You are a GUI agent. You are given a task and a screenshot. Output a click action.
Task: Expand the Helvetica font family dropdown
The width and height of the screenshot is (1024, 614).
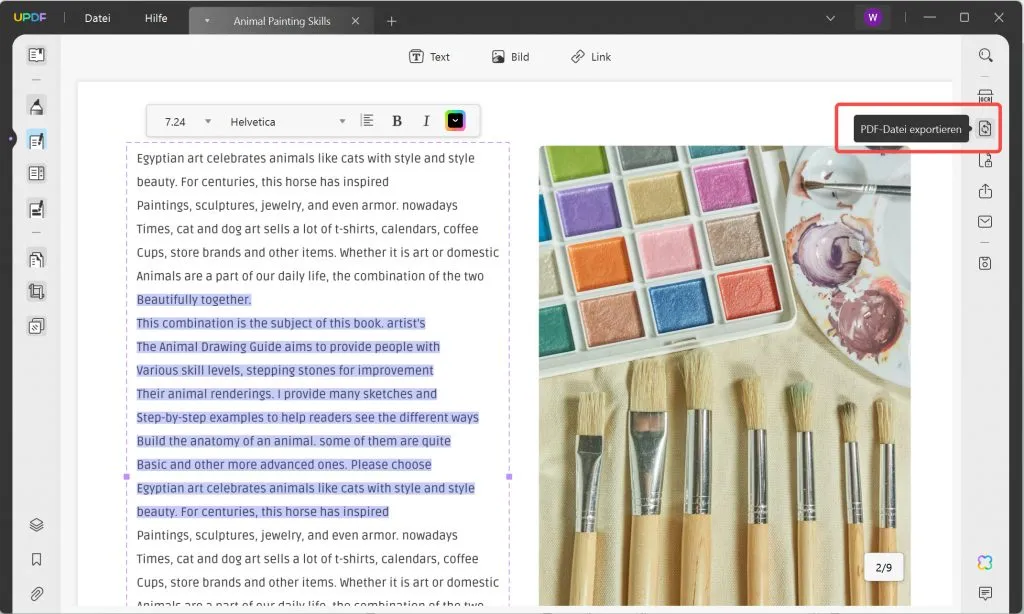342,121
